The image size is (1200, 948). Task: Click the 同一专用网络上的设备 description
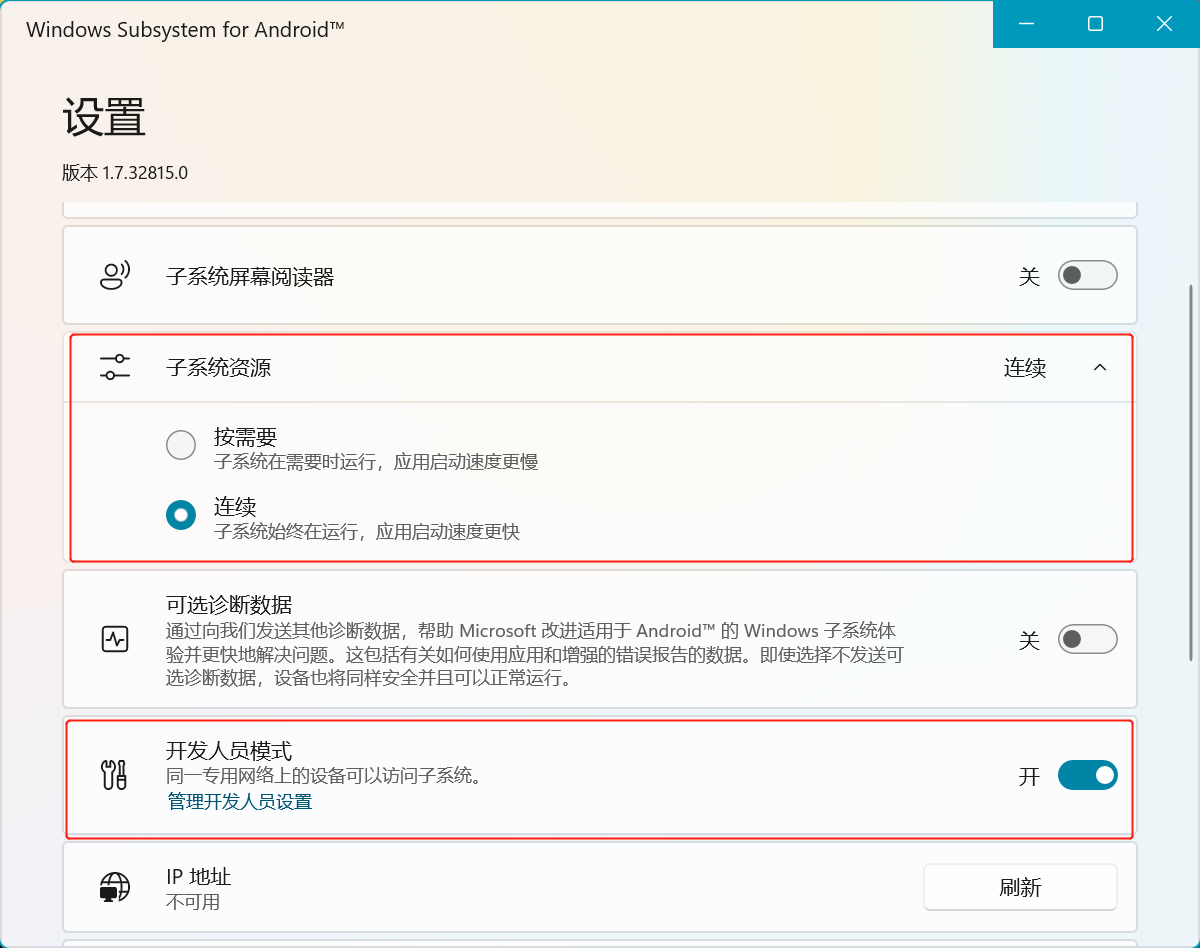pos(324,776)
